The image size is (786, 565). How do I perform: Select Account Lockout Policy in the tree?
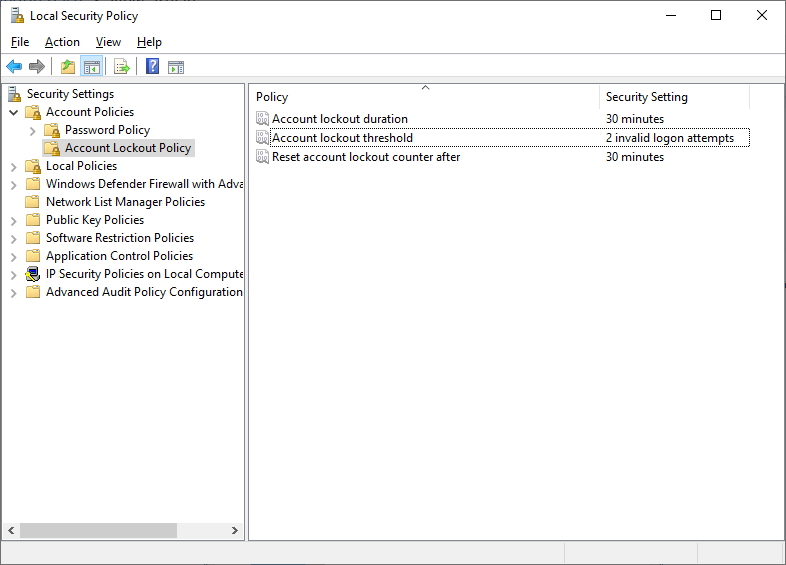pos(128,148)
